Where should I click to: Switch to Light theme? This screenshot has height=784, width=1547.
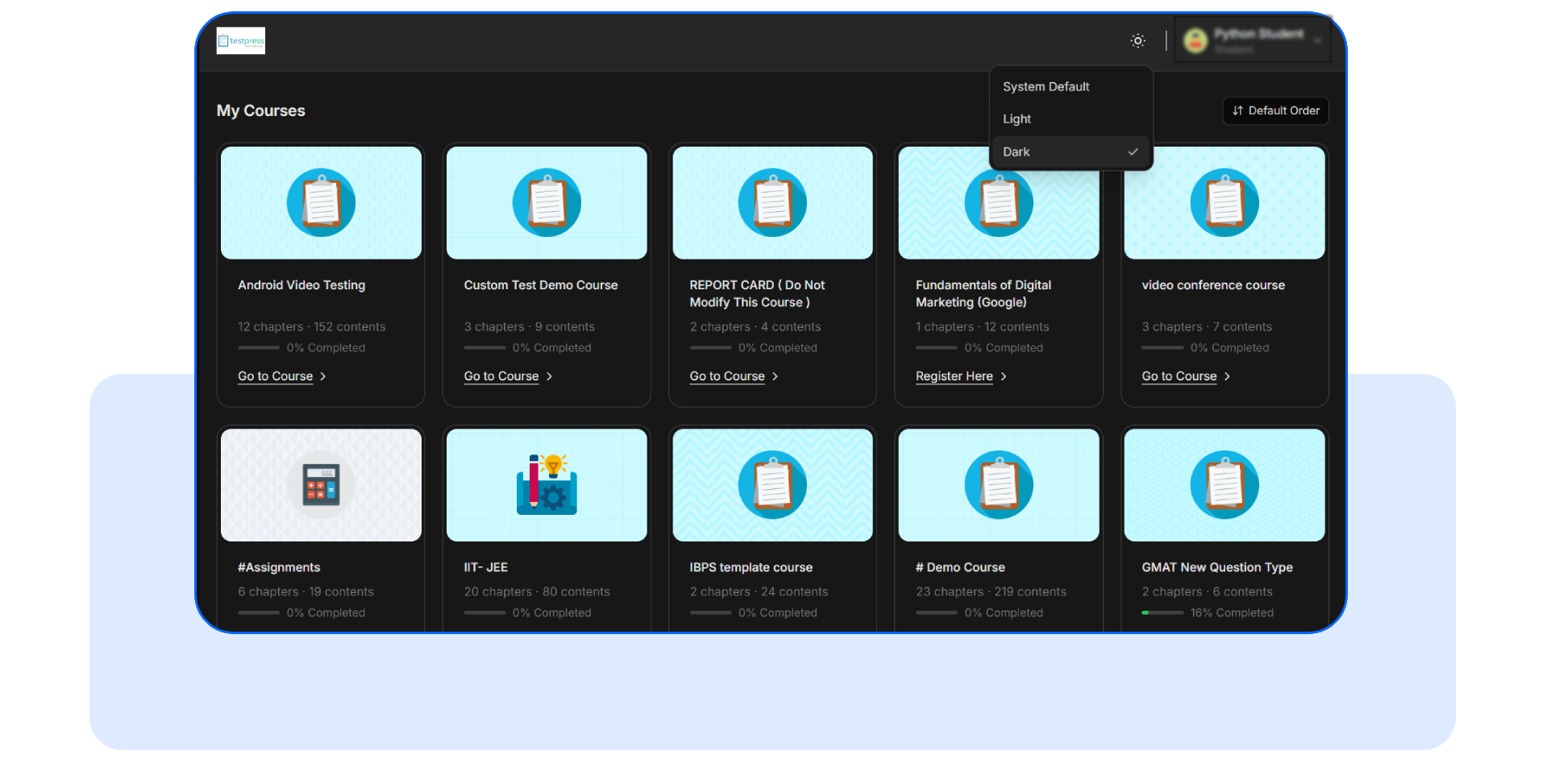[1017, 118]
